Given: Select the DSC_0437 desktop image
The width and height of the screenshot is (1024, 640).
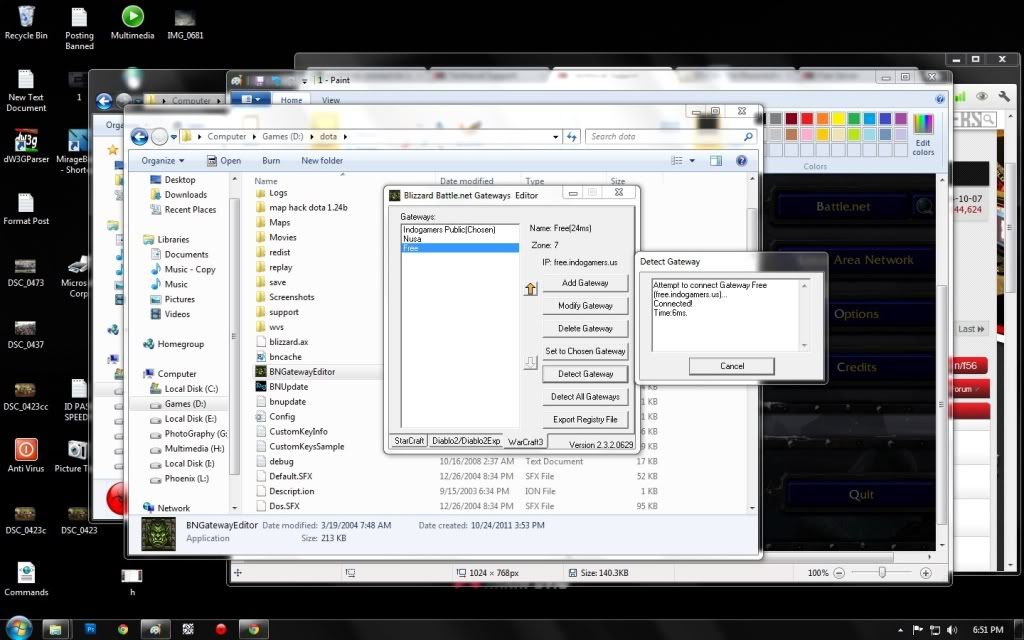Looking at the screenshot, I should 26,333.
